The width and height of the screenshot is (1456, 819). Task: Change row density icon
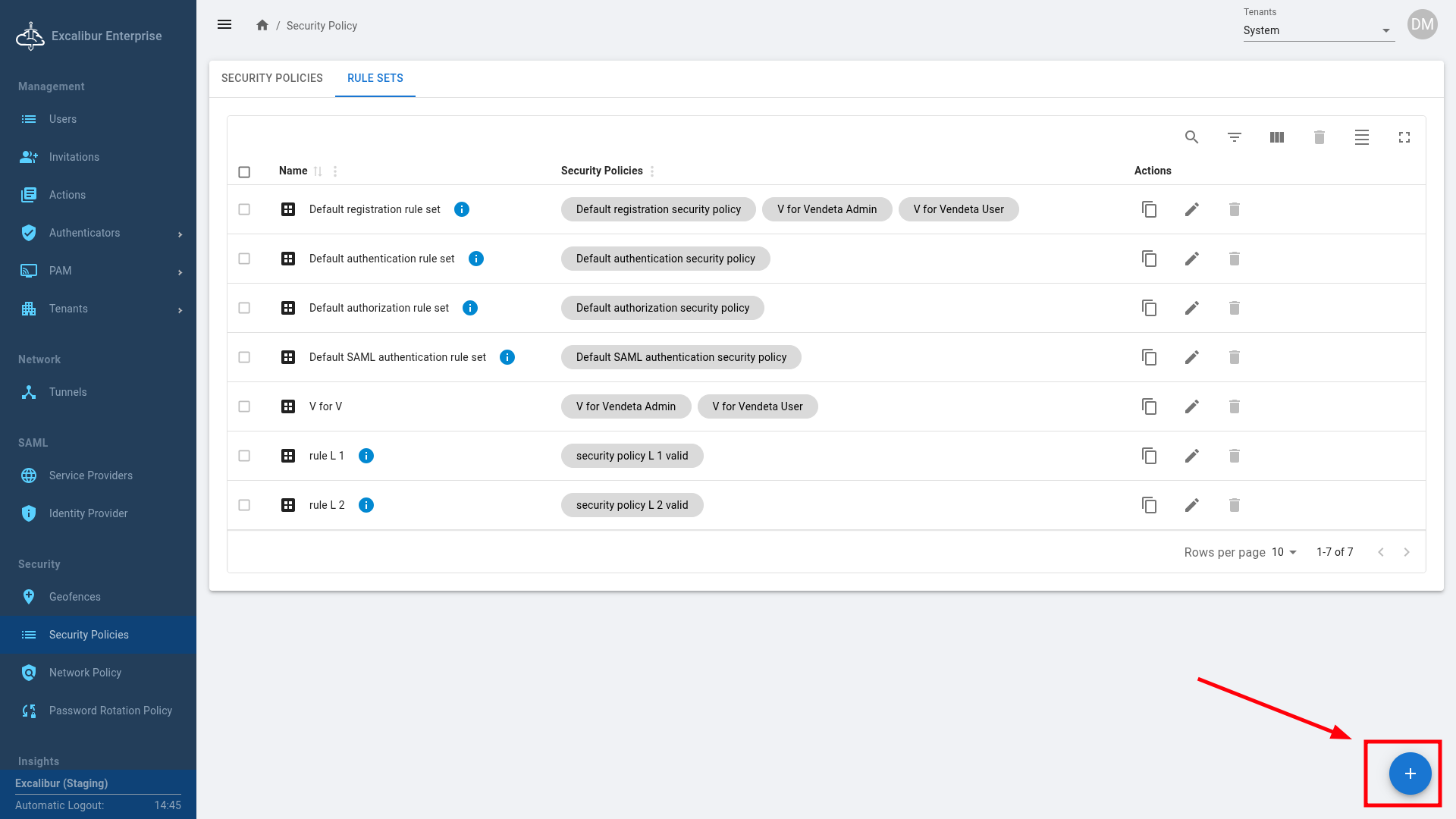click(1361, 137)
